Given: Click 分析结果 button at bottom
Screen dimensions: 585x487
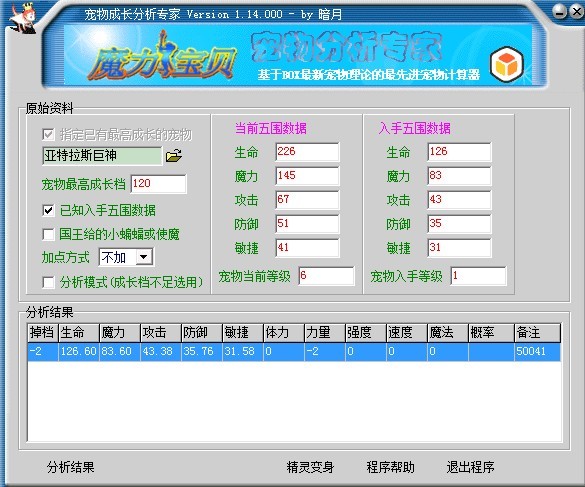Looking at the screenshot, I should [71, 467].
